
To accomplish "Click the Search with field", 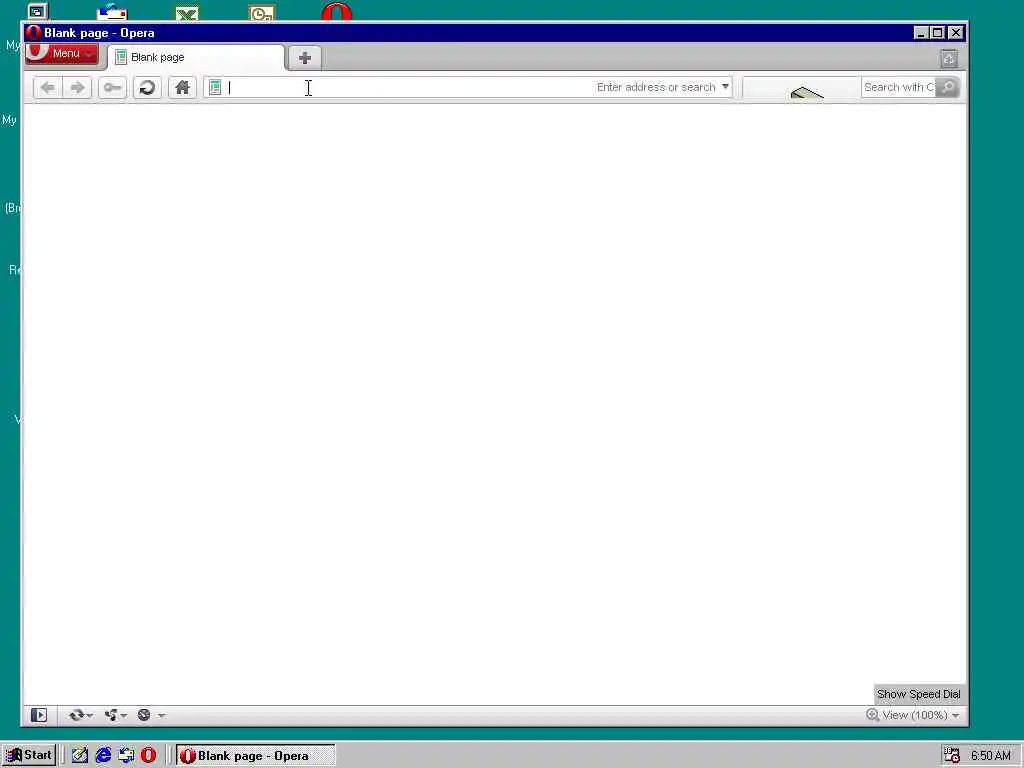I will 899,87.
